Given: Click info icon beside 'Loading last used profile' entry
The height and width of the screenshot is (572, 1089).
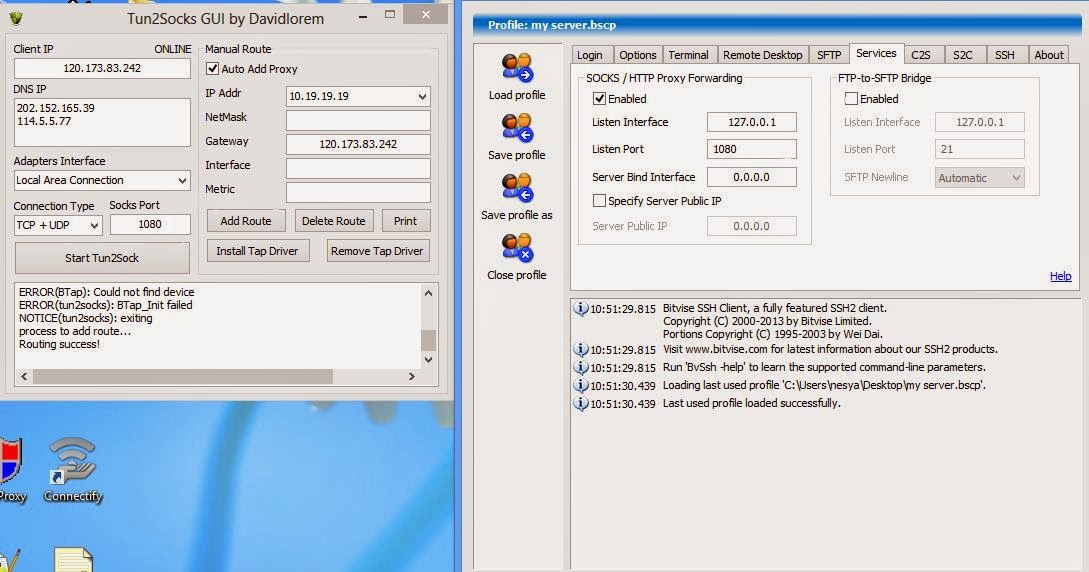Looking at the screenshot, I should coord(581,385).
